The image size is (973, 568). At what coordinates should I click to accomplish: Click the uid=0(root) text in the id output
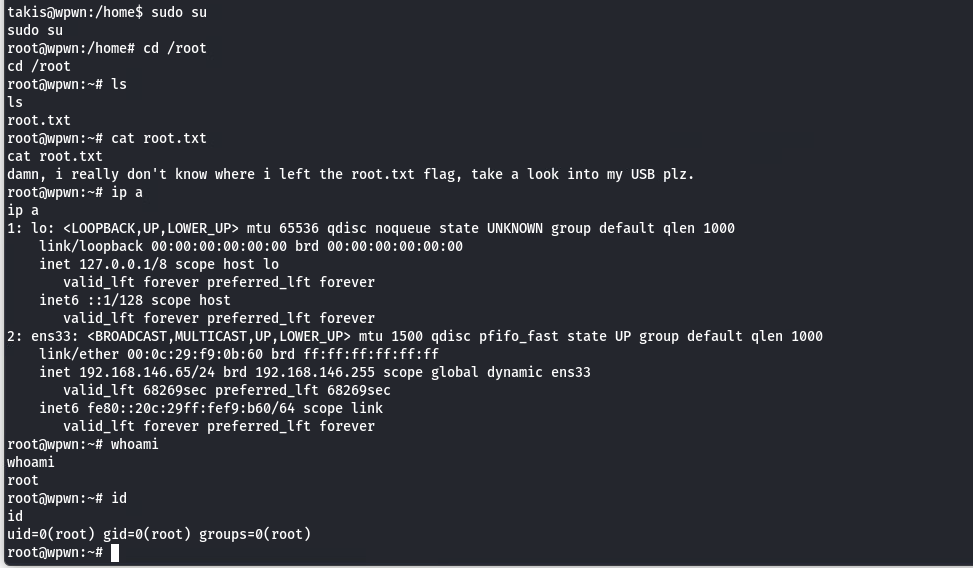pyautogui.click(x=51, y=534)
